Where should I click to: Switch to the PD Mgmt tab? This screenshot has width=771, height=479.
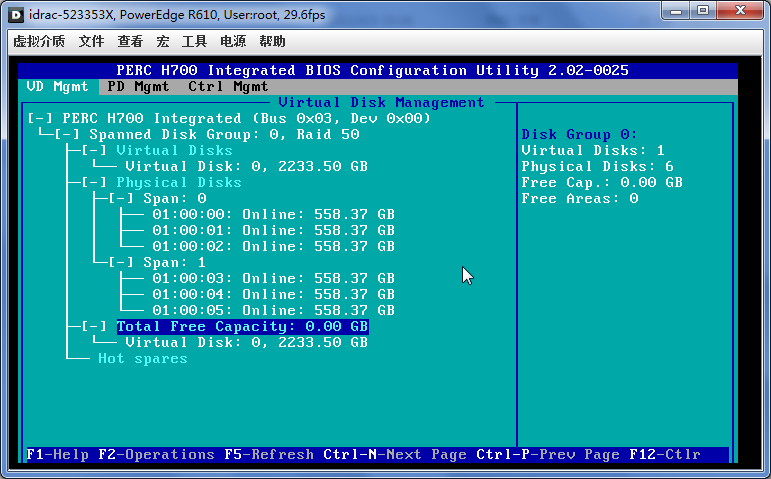point(138,87)
